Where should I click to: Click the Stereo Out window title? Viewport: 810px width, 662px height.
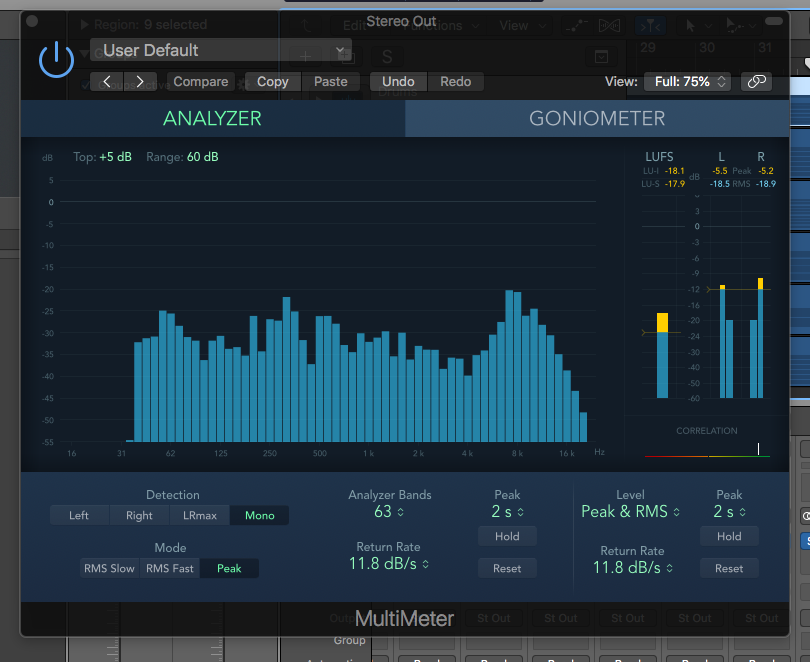[x=401, y=21]
